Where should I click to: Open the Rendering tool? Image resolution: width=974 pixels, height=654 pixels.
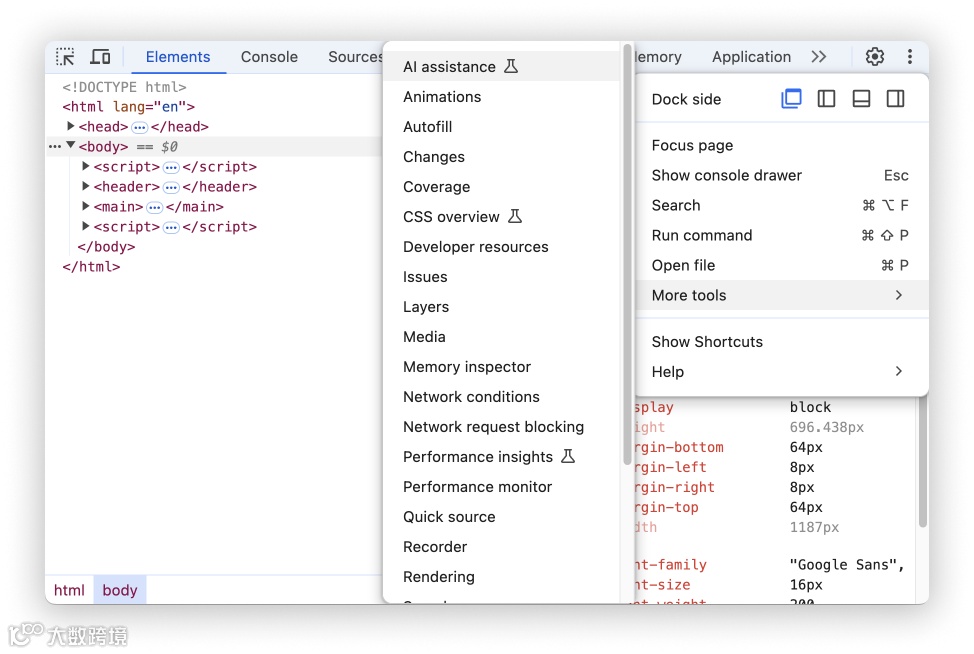(x=502, y=577)
